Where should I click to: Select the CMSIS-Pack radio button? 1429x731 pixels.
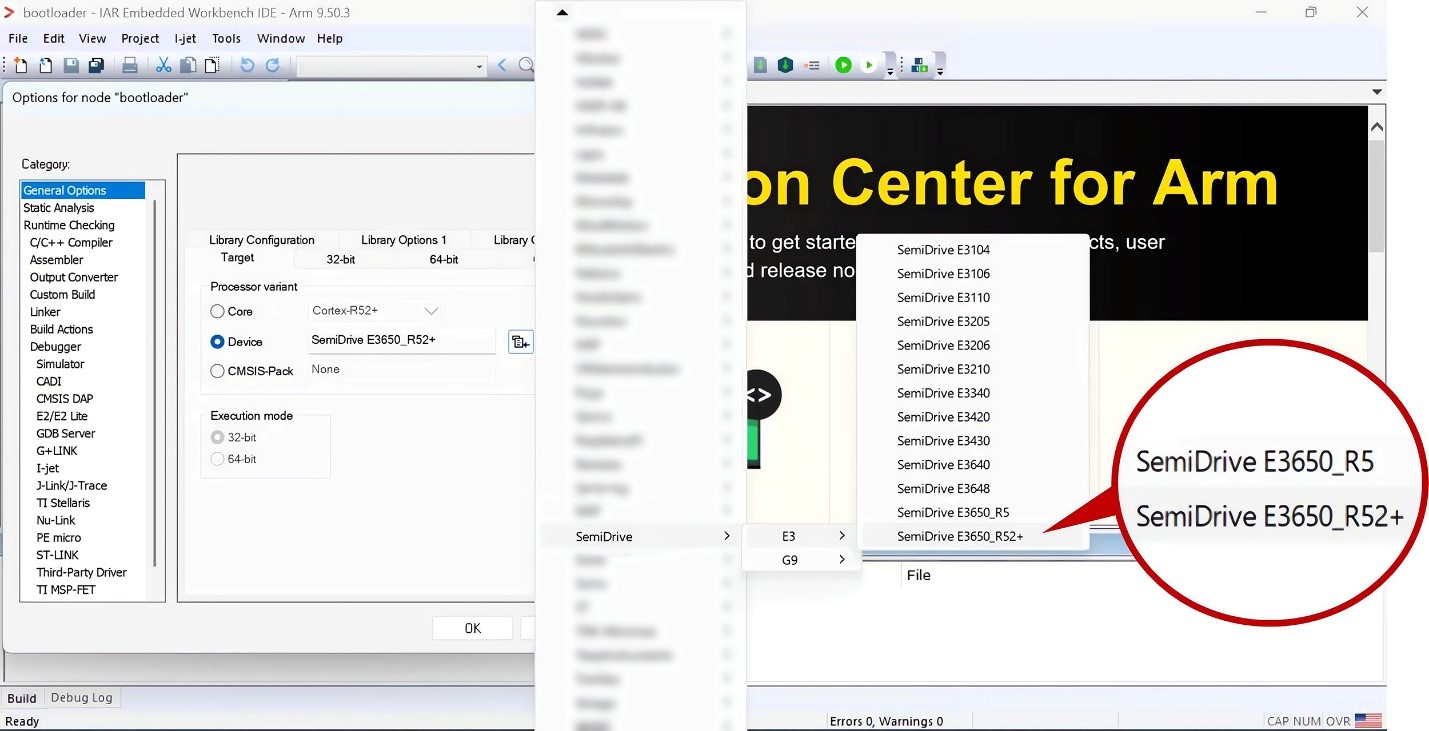[x=217, y=371]
